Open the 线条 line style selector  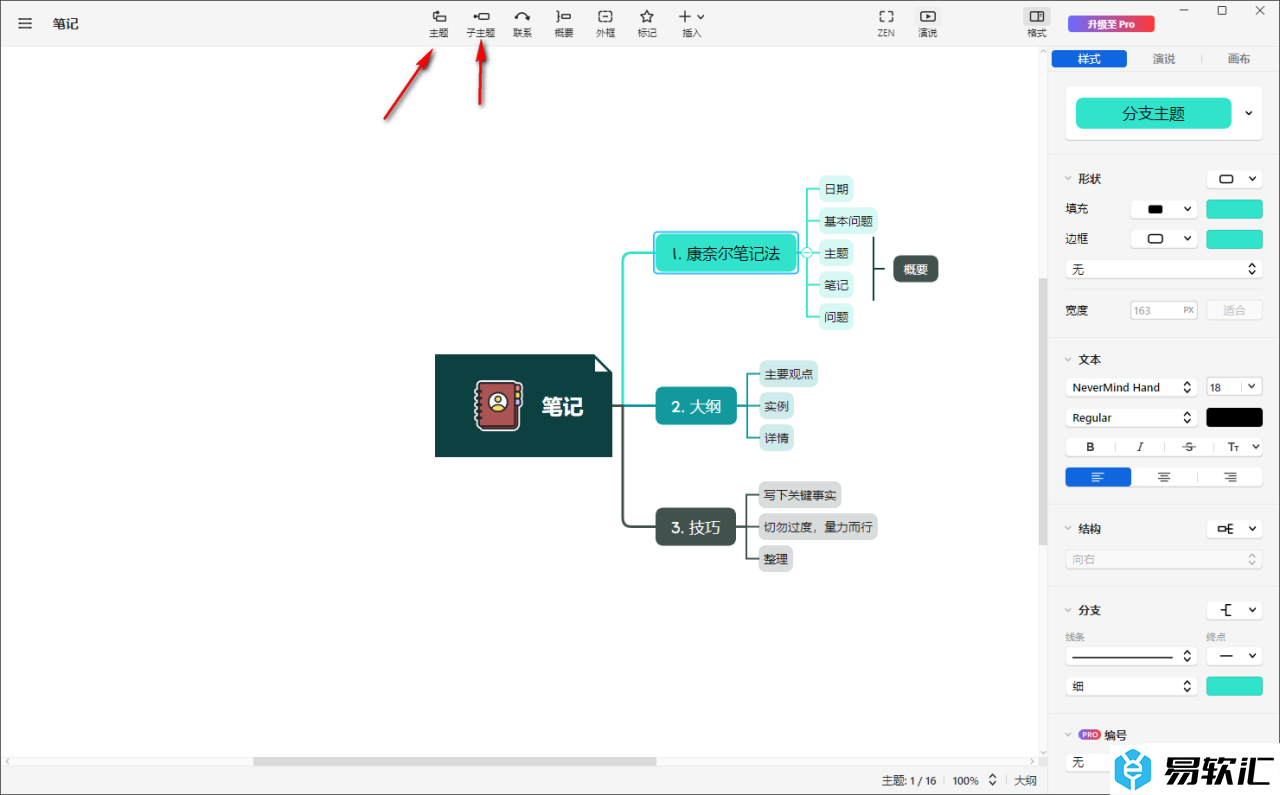(1131, 656)
